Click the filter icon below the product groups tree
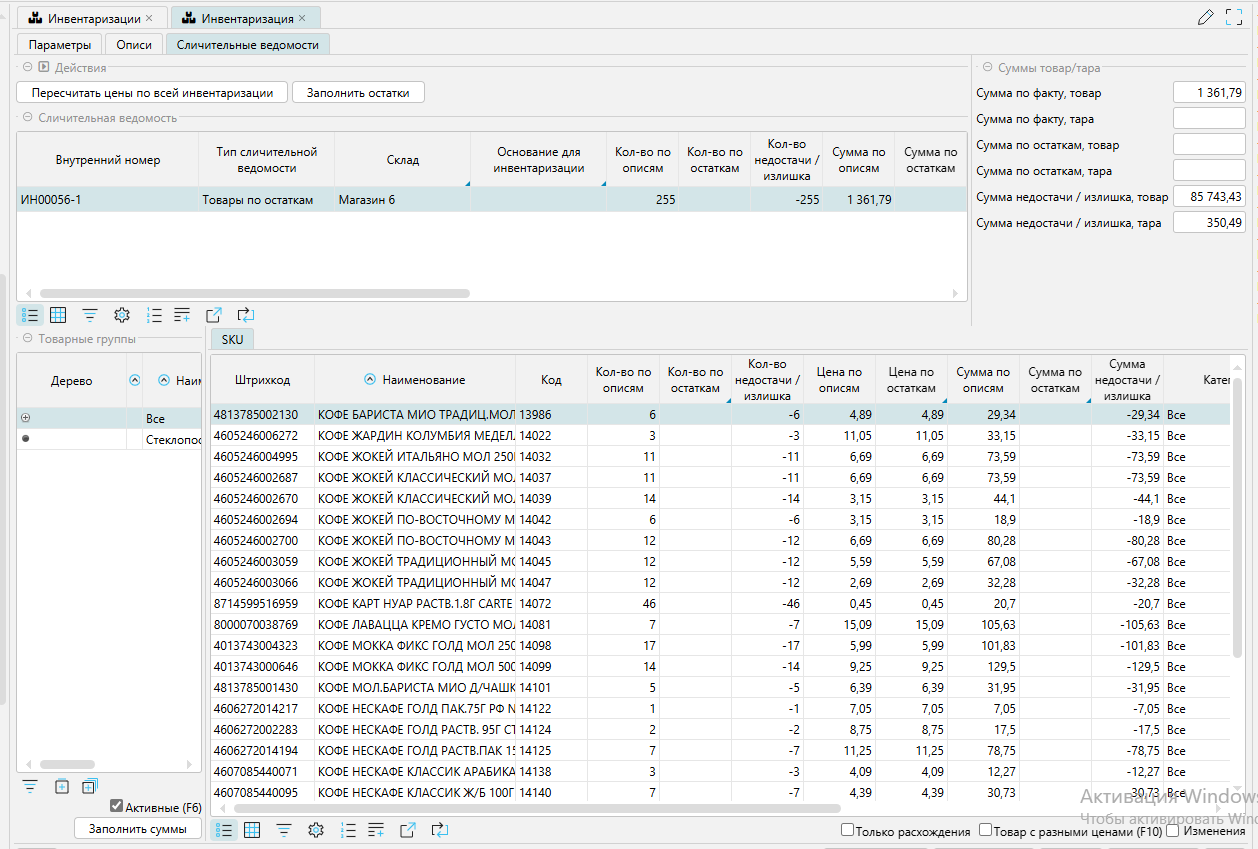This screenshot has width=1258, height=849. pyautogui.click(x=30, y=787)
